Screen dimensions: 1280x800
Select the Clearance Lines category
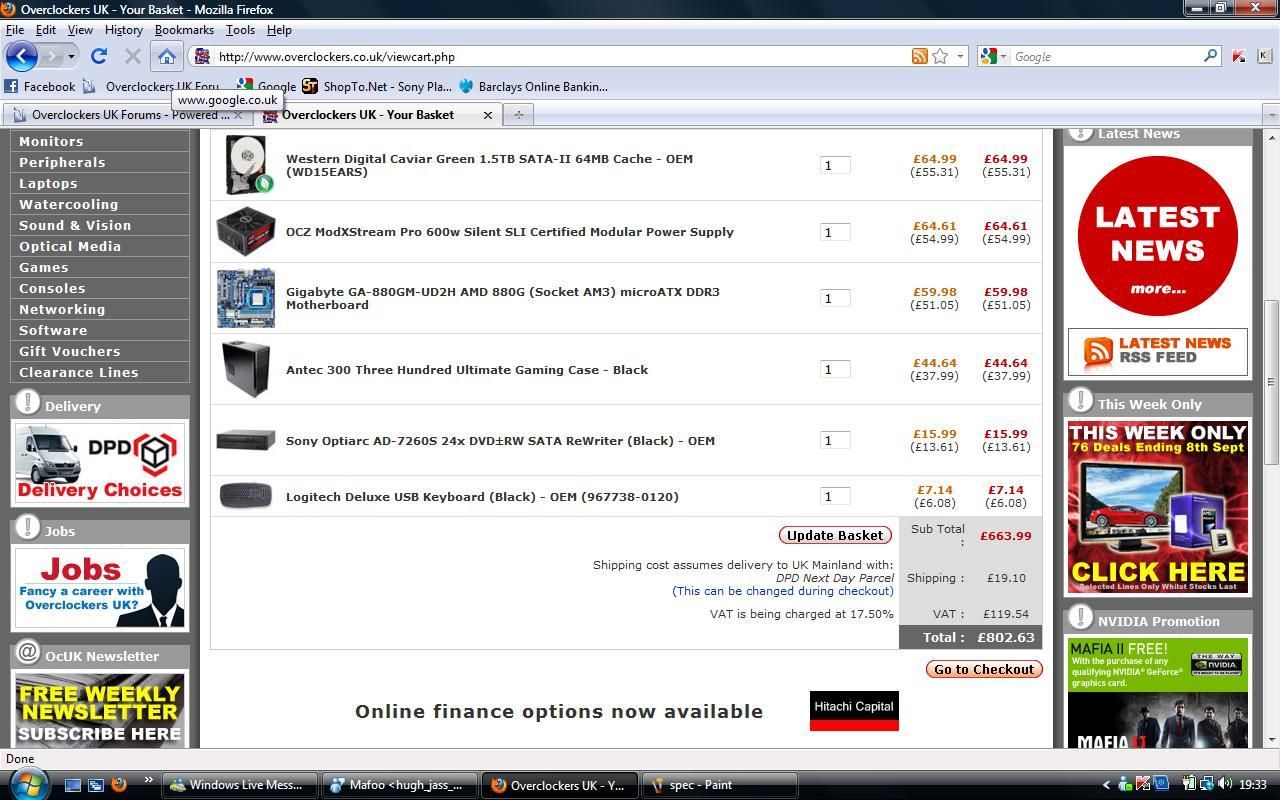(100, 372)
